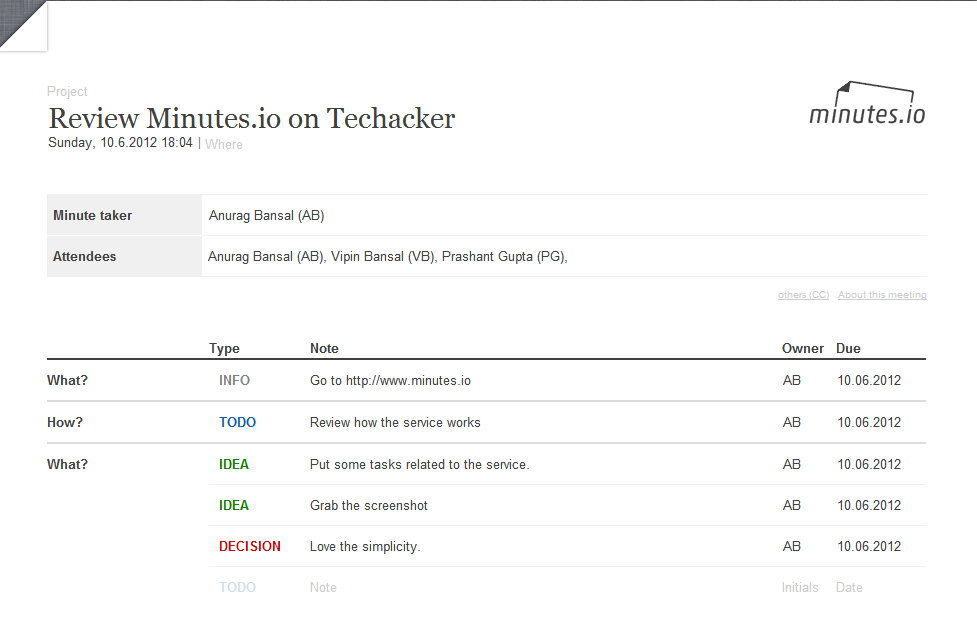The width and height of the screenshot is (977, 617).
Task: Click the Where location placeholder
Action: pyautogui.click(x=224, y=144)
